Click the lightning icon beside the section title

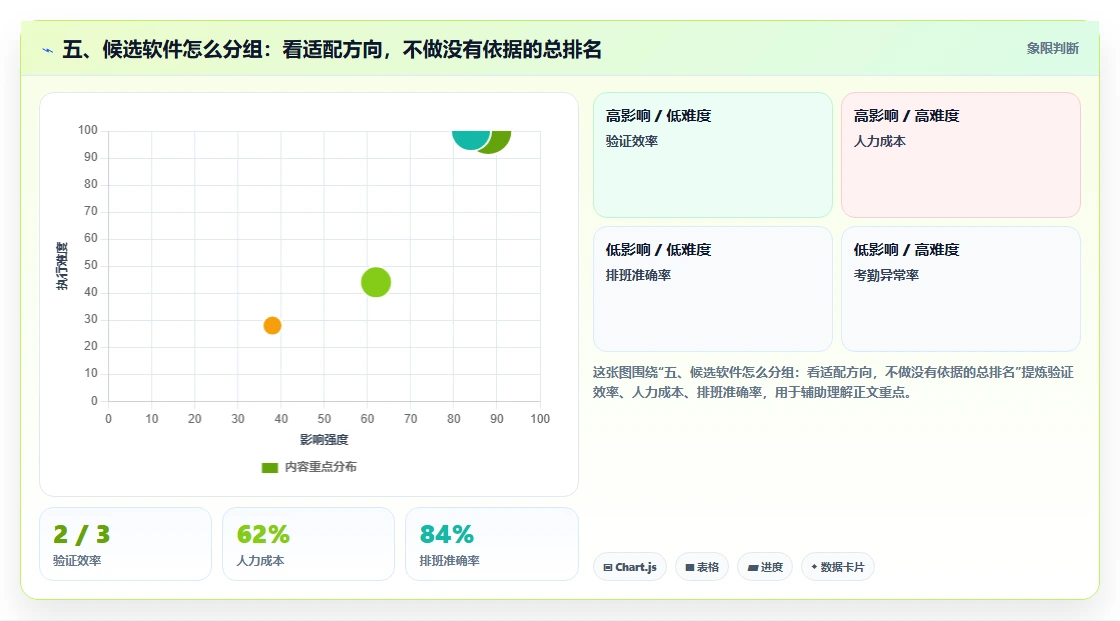[x=48, y=50]
